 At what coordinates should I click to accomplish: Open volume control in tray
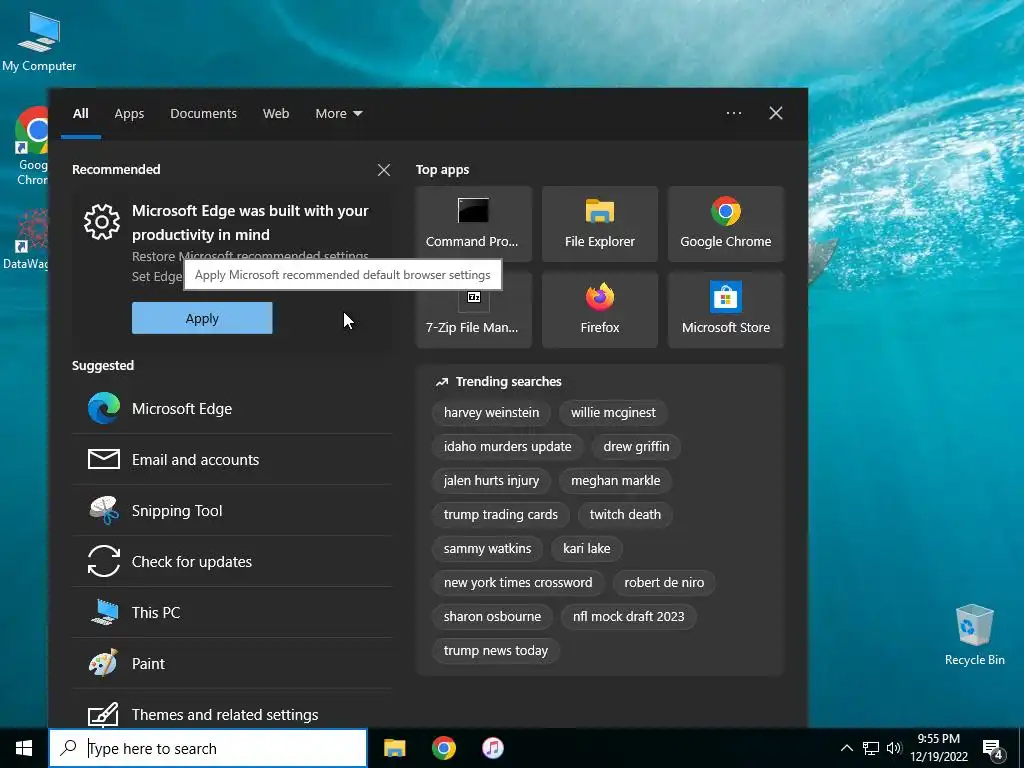tap(894, 748)
